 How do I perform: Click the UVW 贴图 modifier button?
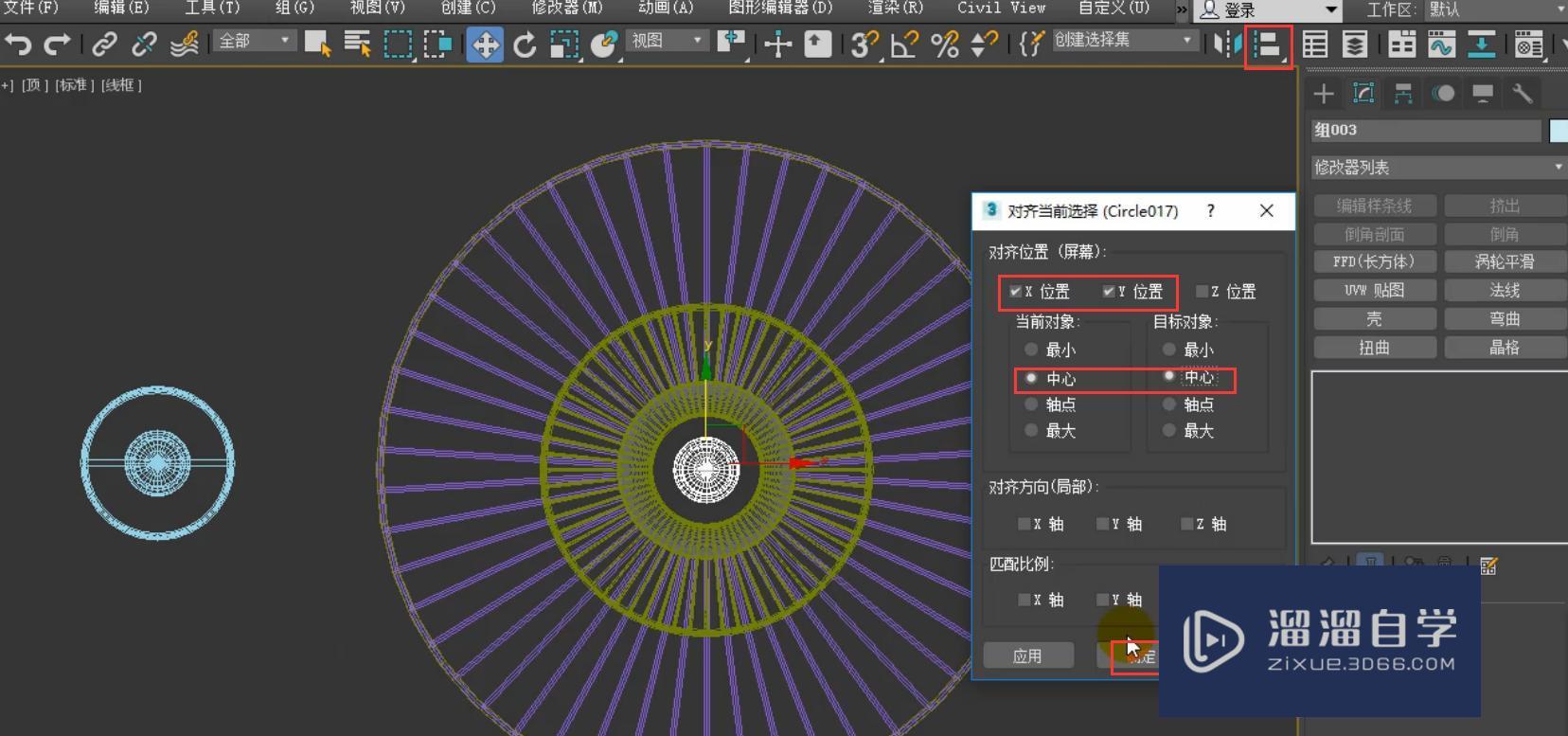(1374, 290)
